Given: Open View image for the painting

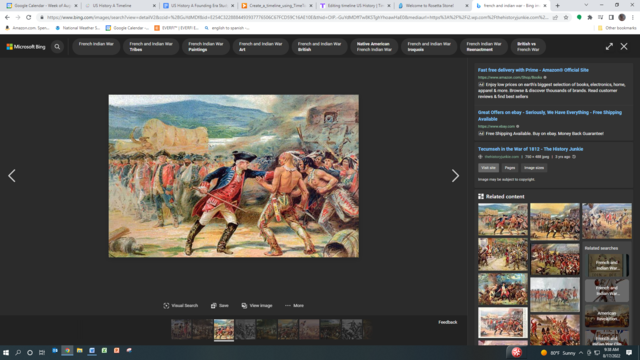Looking at the screenshot, I should [257, 305].
